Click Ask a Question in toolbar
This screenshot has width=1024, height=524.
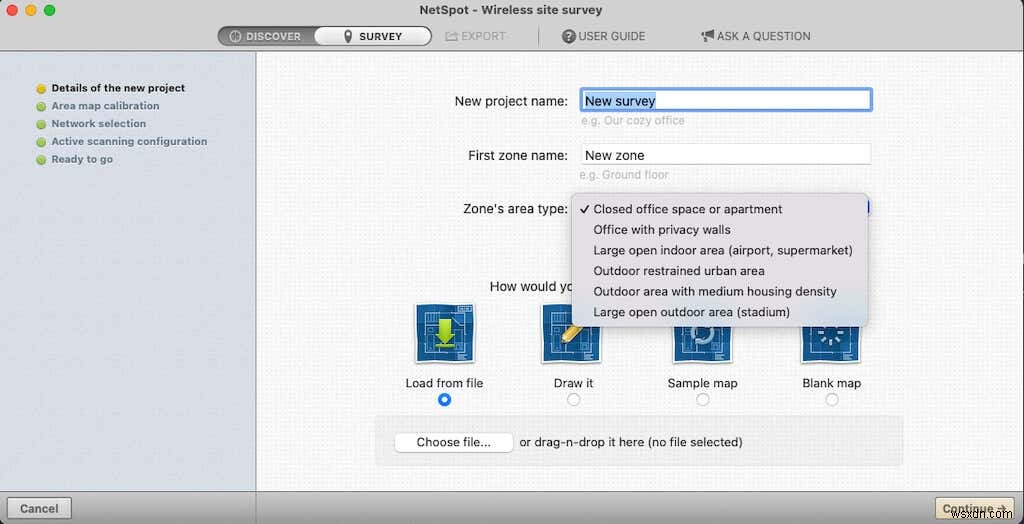[756, 36]
